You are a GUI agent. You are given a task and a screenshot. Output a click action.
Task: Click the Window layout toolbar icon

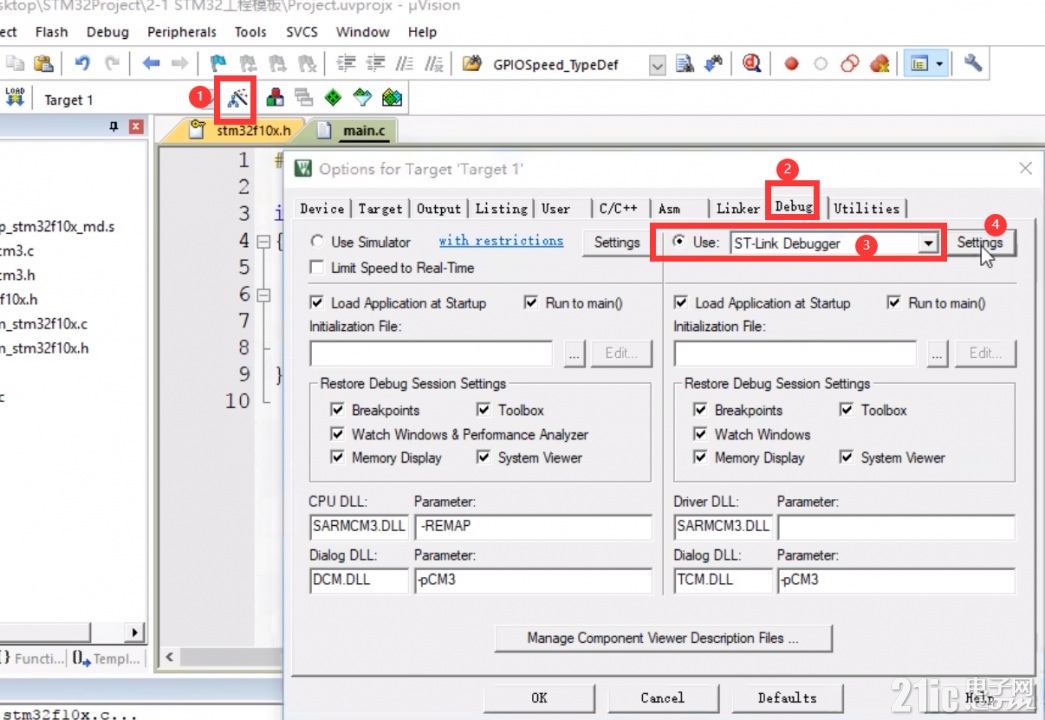(x=920, y=64)
